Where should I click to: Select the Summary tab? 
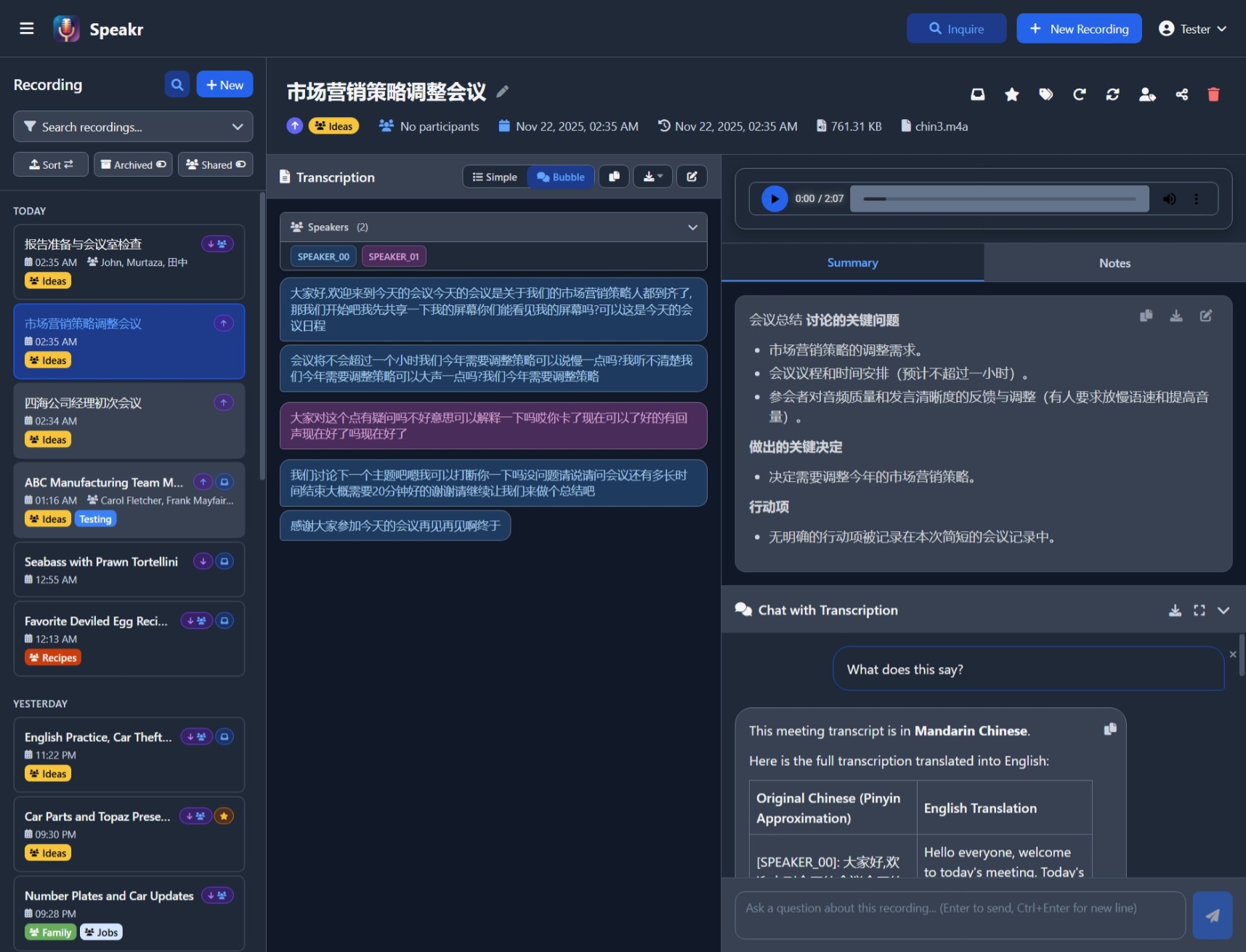click(x=852, y=263)
